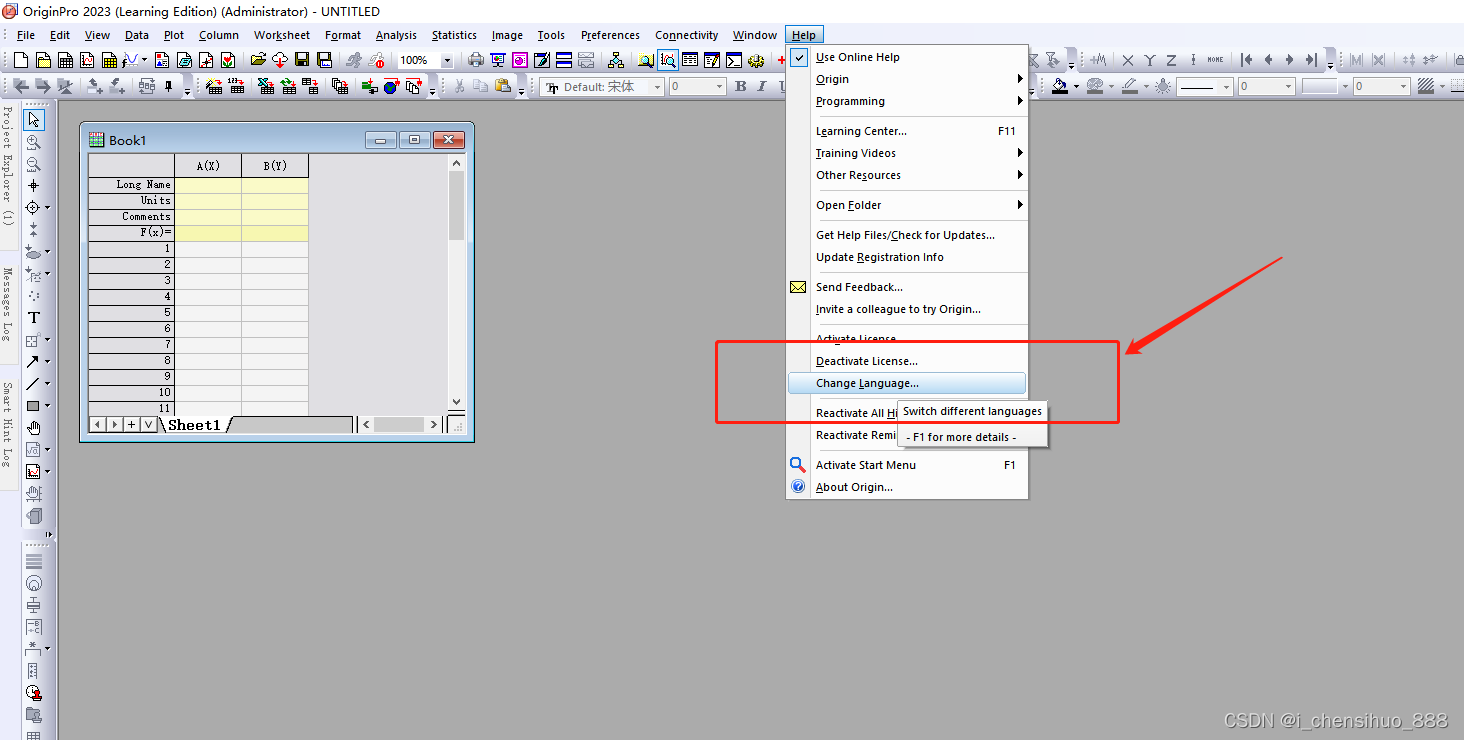
Task: Click the Long Name row label
Action: [132, 185]
